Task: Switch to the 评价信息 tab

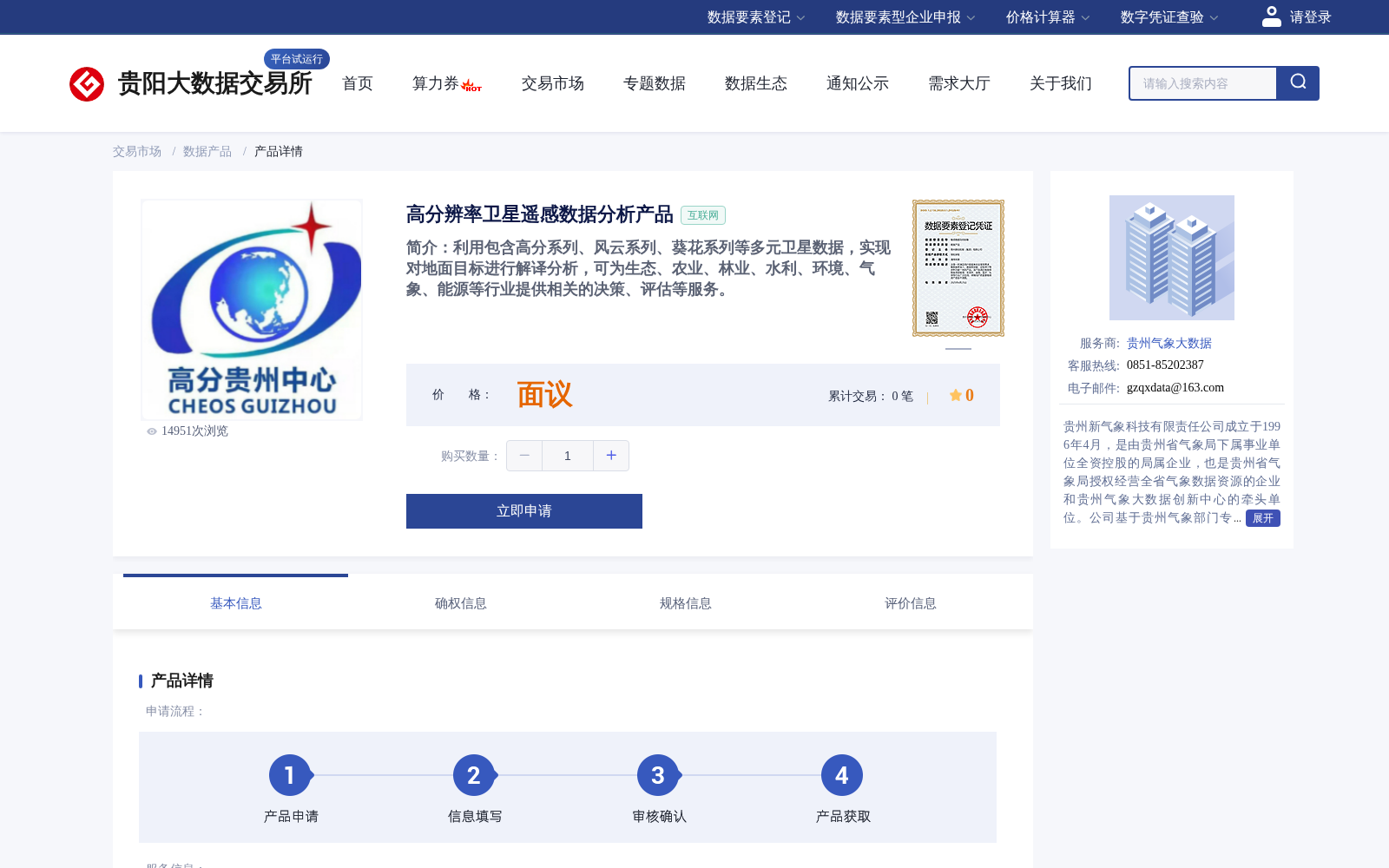Action: 911,602
